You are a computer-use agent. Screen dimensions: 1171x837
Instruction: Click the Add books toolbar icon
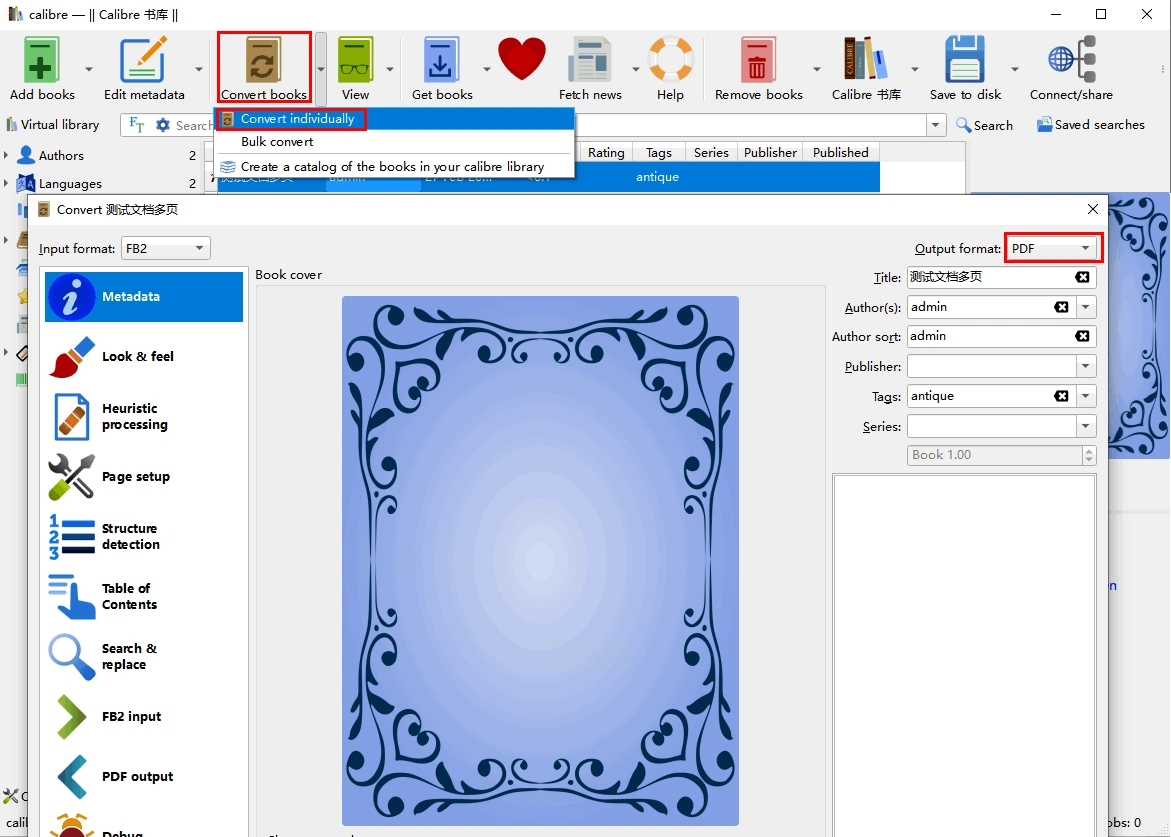tap(42, 61)
